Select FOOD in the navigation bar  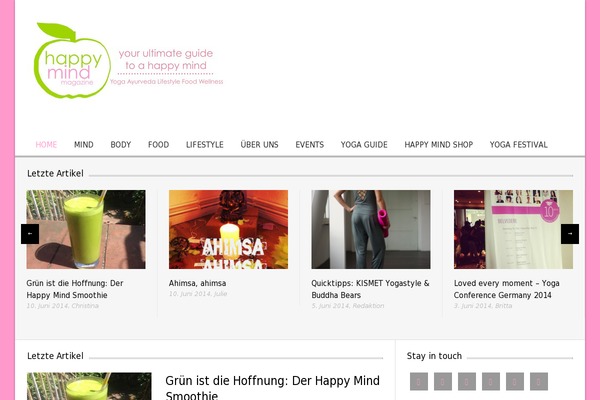coord(158,145)
